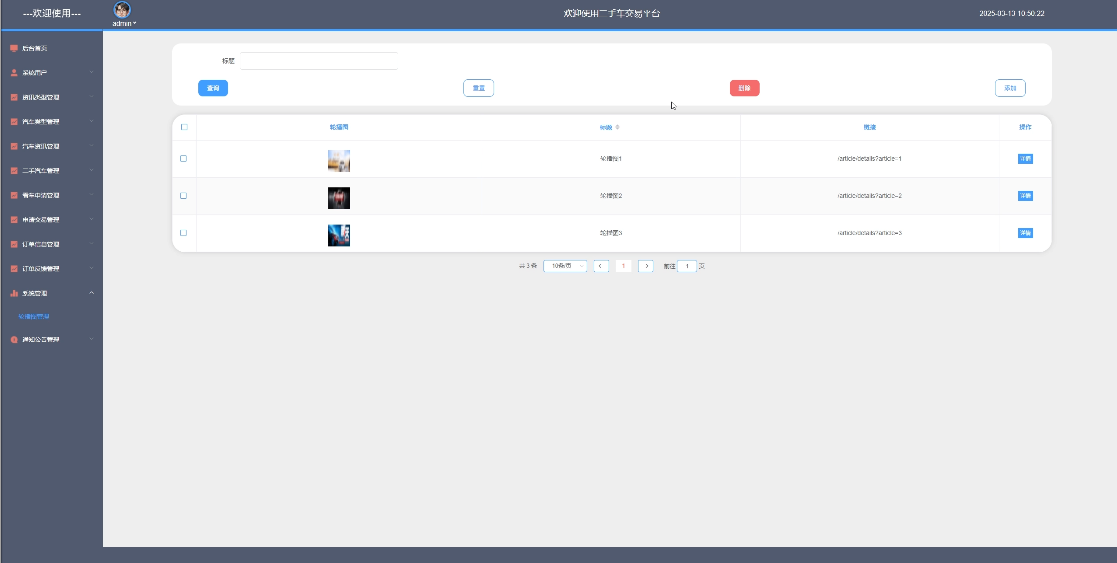Open the 10条/页 page size dropdown
Image resolution: width=1117 pixels, height=563 pixels.
(x=566, y=266)
